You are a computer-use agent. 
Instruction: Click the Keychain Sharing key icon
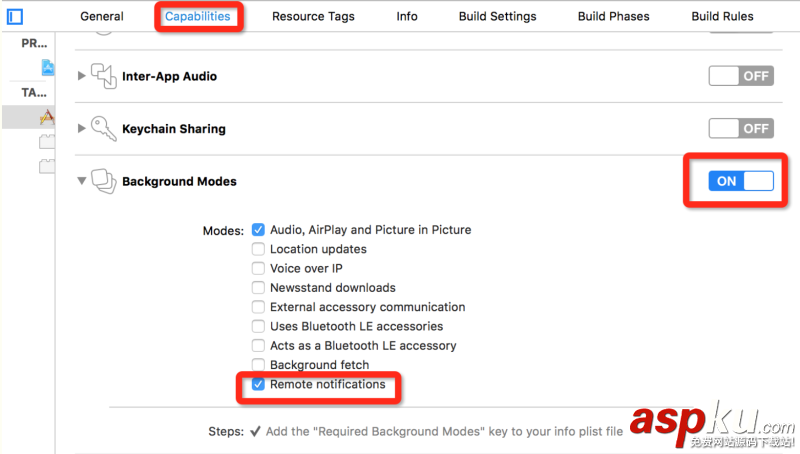104,128
